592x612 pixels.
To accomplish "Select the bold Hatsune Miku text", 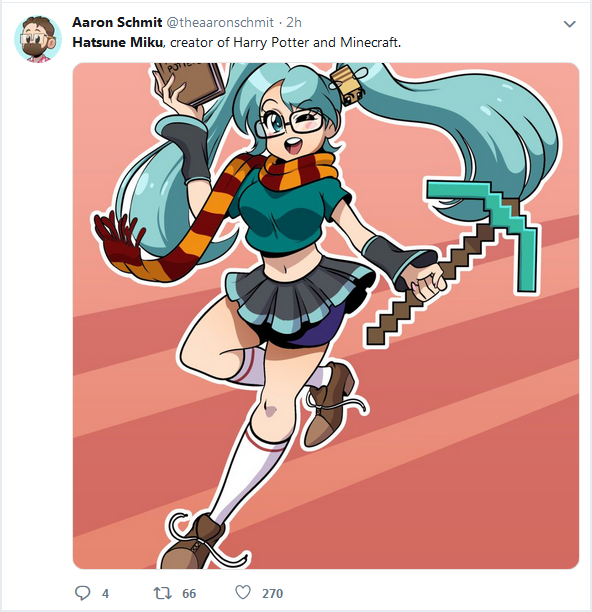I will point(117,42).
